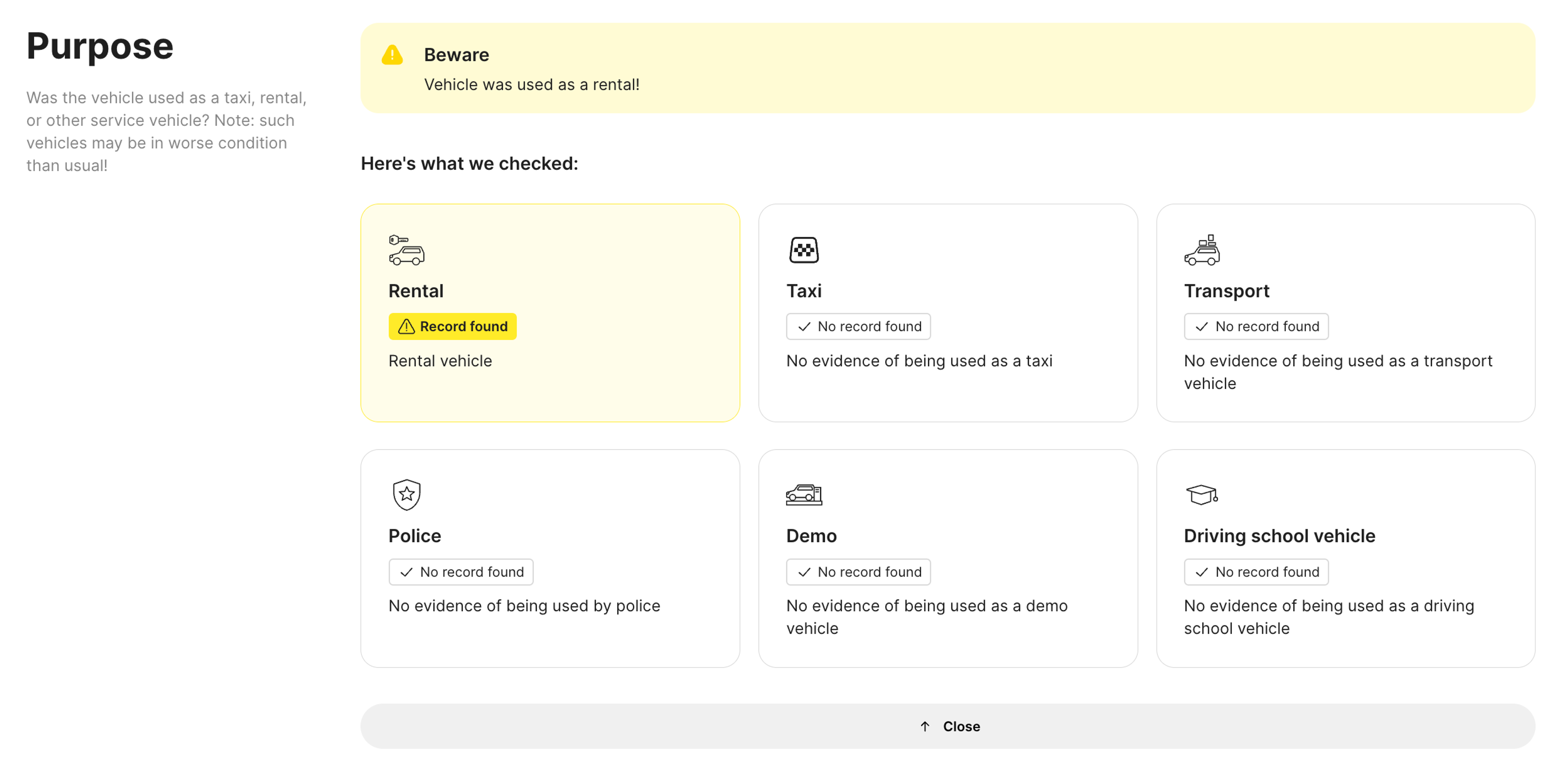1568x775 pixels.
Task: Click the Beware alert title
Action: coord(456,55)
